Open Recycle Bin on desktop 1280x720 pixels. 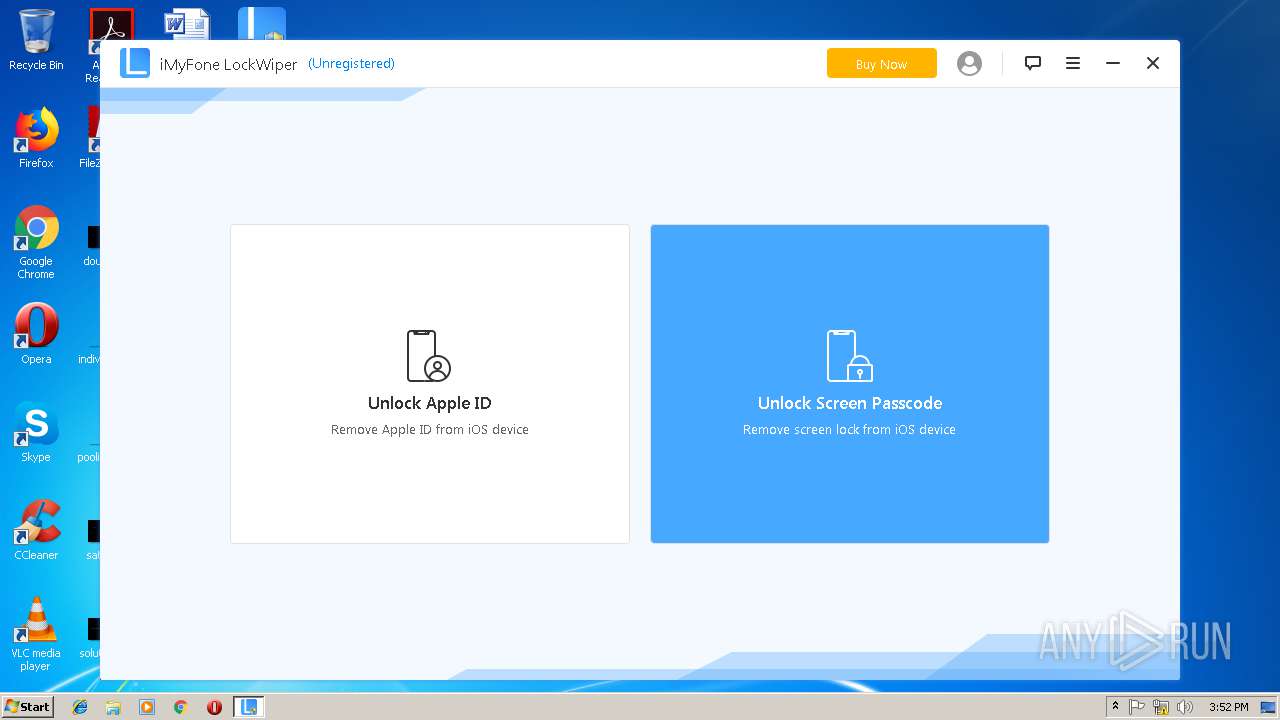click(x=36, y=40)
